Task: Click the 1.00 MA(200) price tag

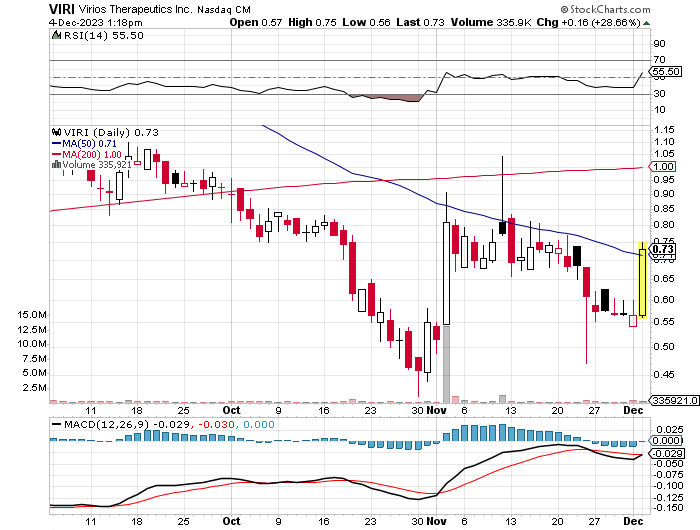Action: click(x=663, y=167)
